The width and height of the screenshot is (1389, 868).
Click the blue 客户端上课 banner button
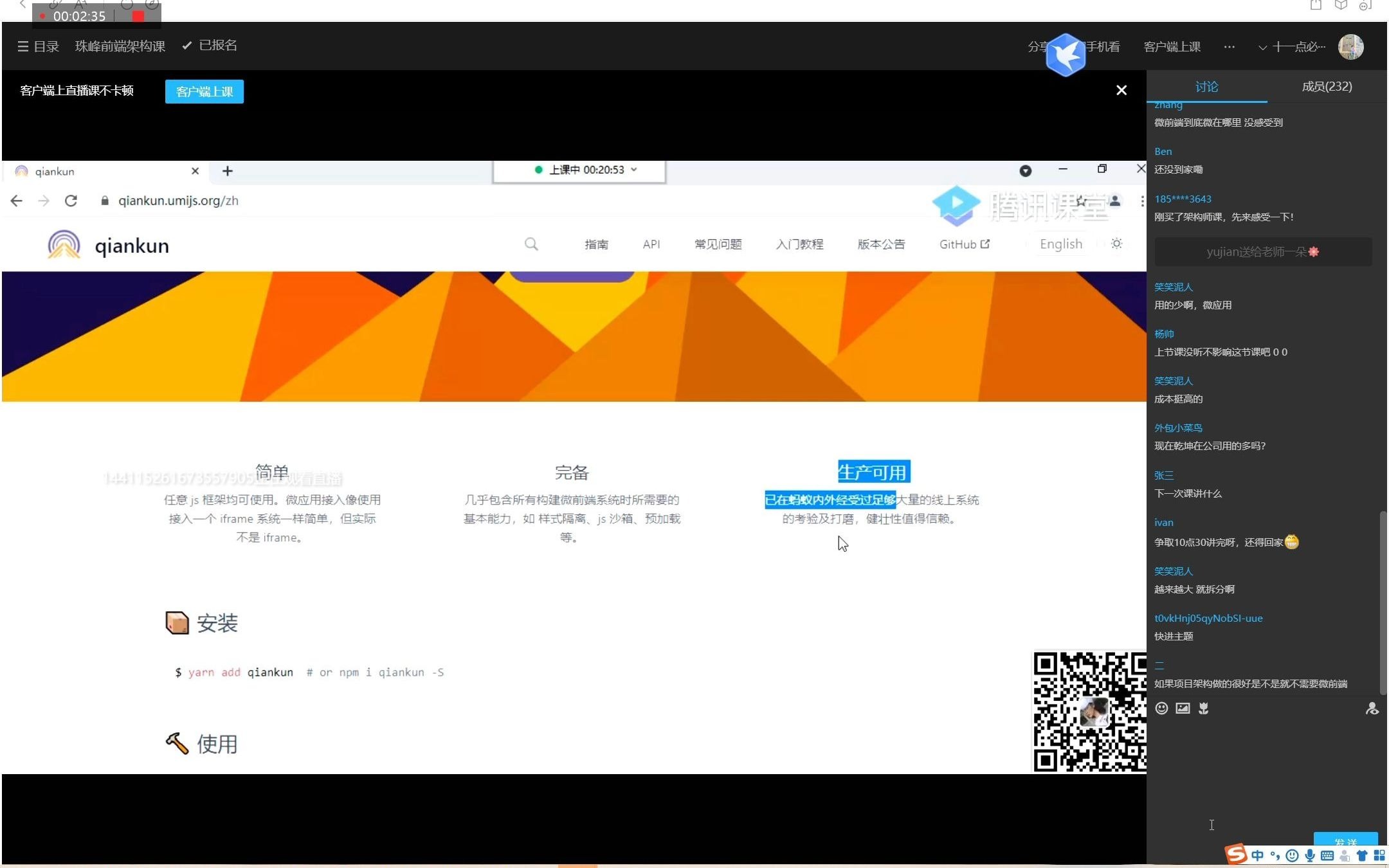pos(204,91)
